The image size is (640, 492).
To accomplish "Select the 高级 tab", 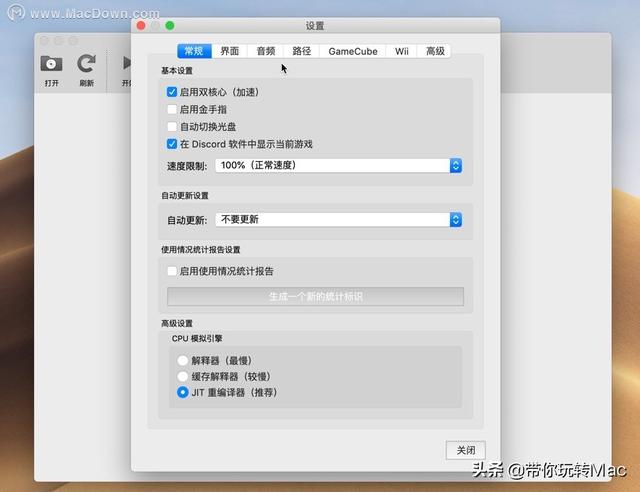I will coord(435,51).
